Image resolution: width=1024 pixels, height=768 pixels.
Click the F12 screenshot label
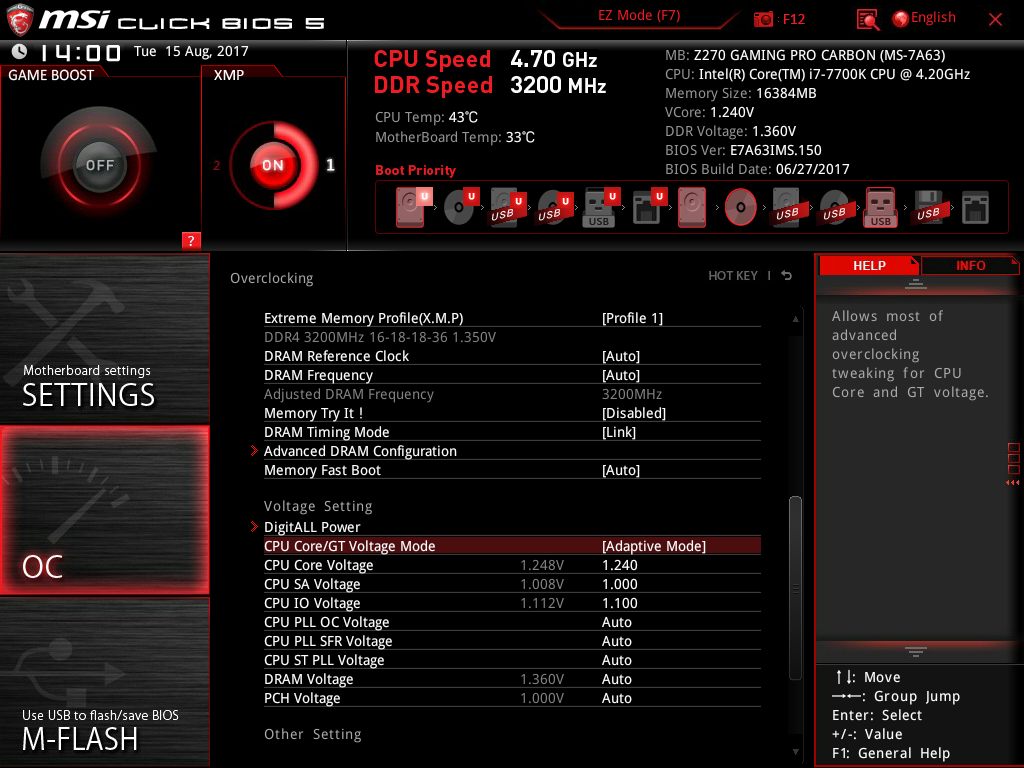[793, 19]
